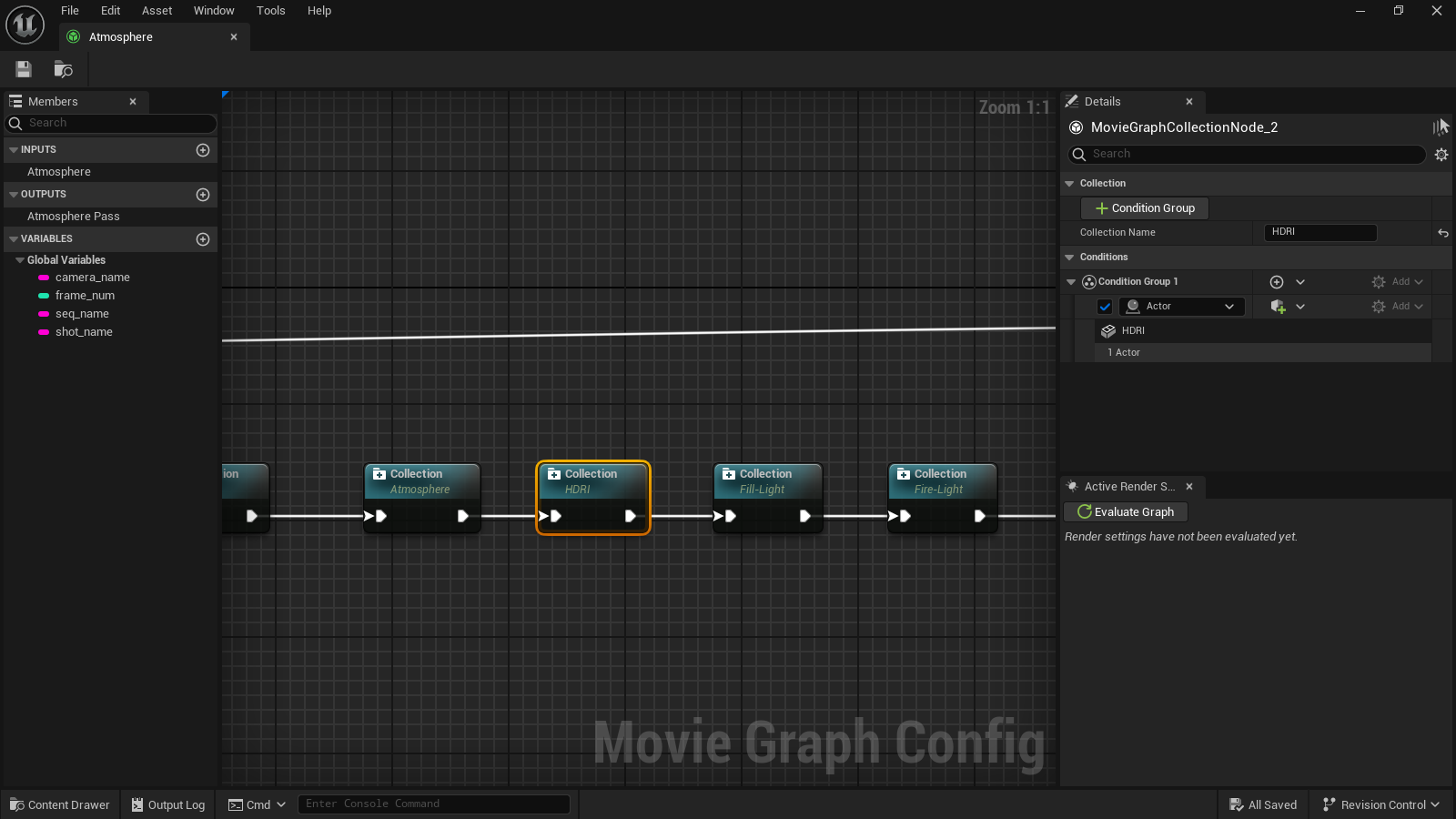Select the shot_name variable
This screenshot has height=819, width=1456.
pyautogui.click(x=84, y=332)
